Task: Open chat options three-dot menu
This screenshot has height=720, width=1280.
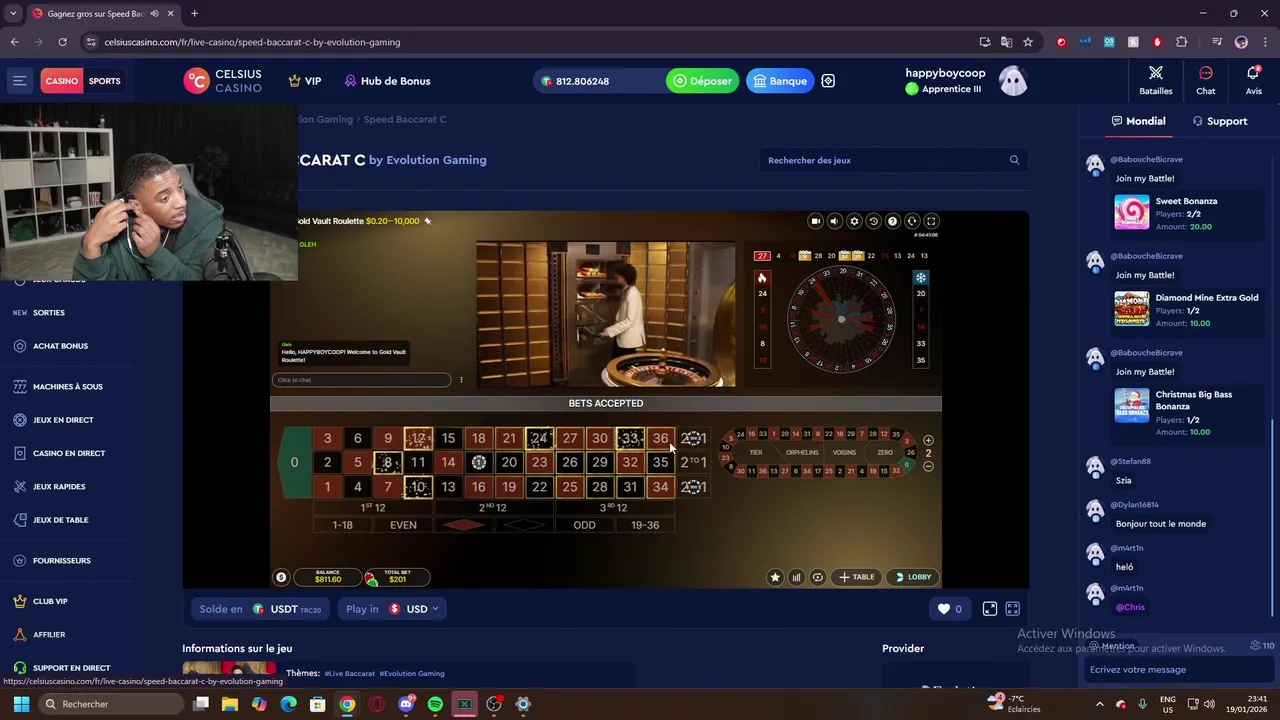Action: click(x=461, y=380)
